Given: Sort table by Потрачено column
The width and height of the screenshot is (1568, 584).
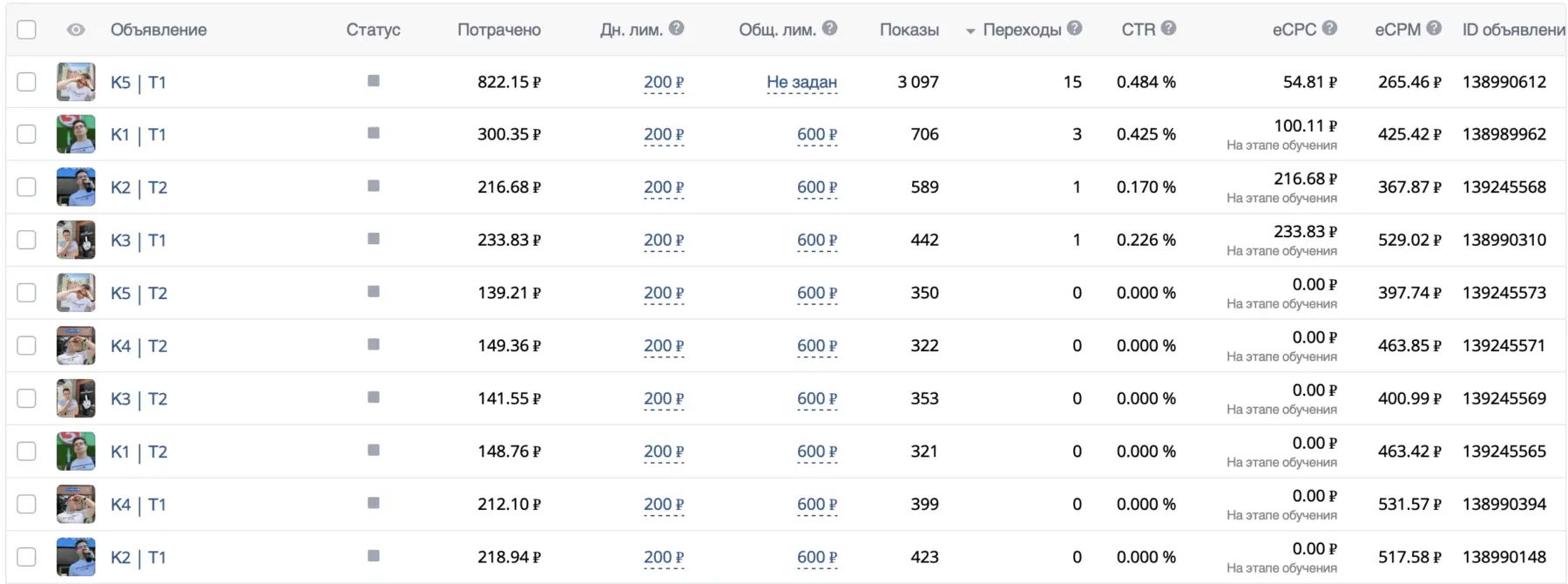Looking at the screenshot, I should [498, 30].
